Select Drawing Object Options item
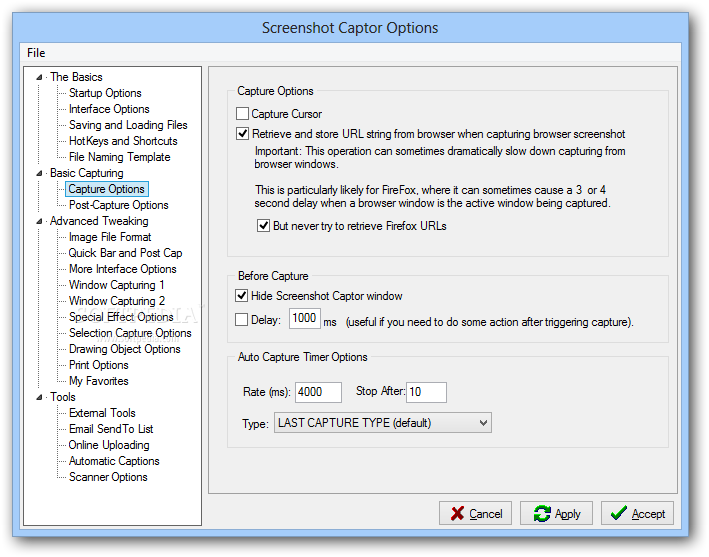The image size is (709, 557). click(x=124, y=349)
